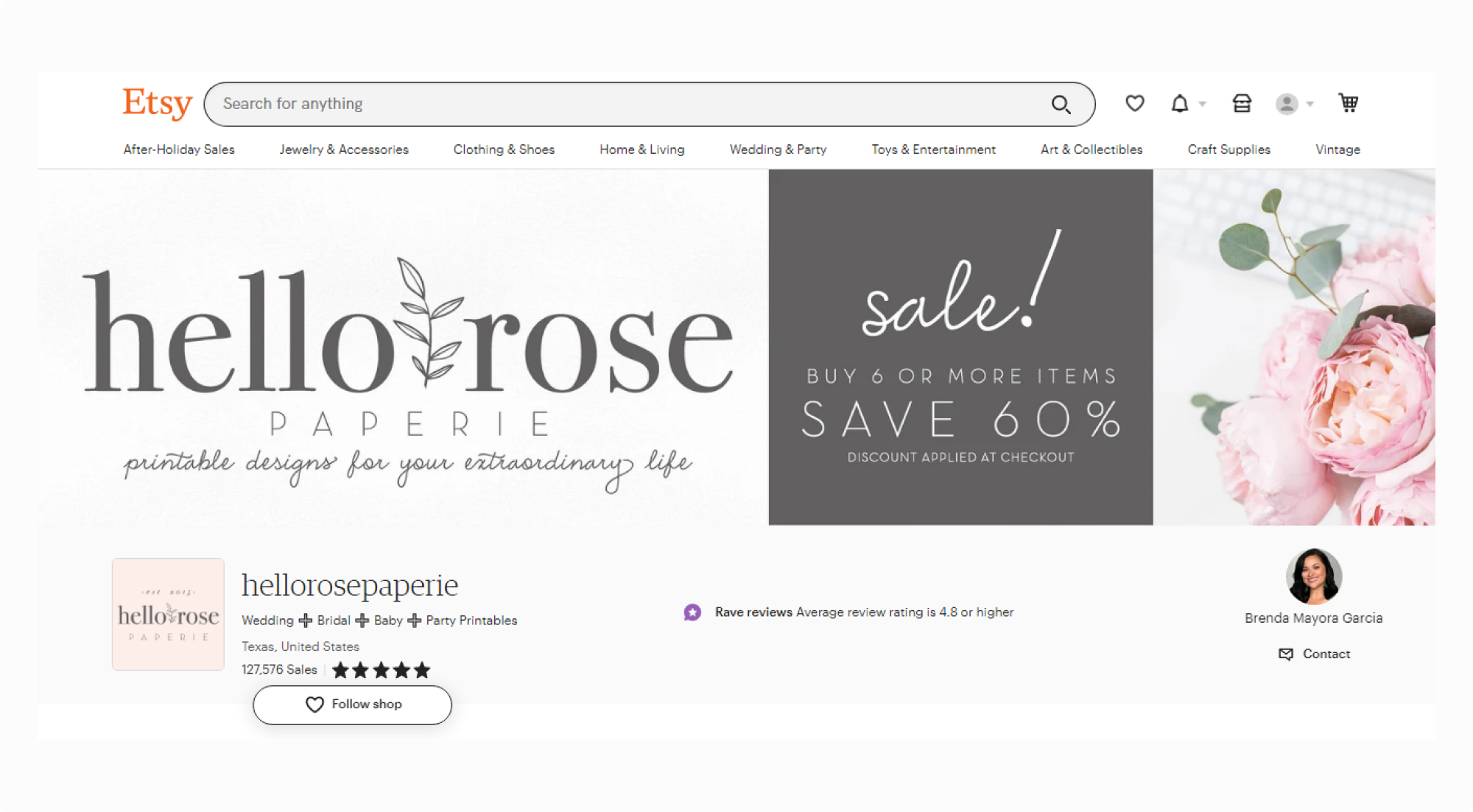Click the Contact envelope icon

[x=1285, y=654]
